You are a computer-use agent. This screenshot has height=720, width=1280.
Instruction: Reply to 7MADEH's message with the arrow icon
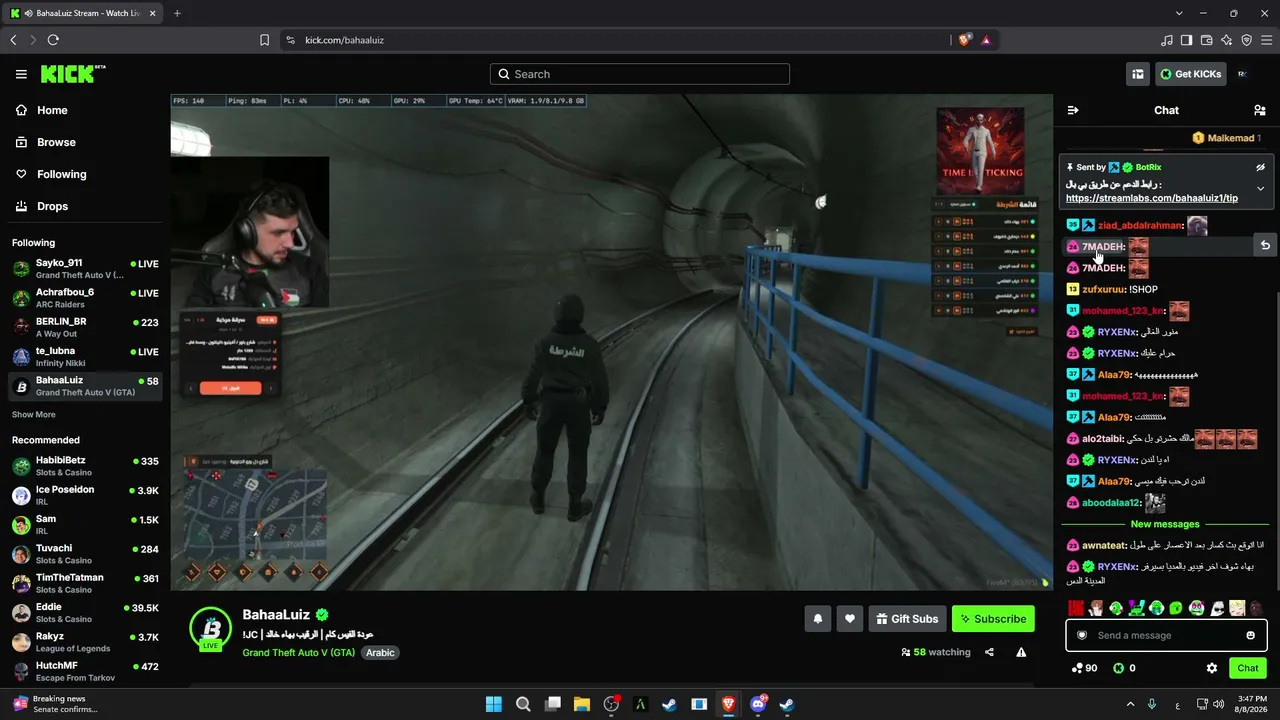pos(1265,245)
